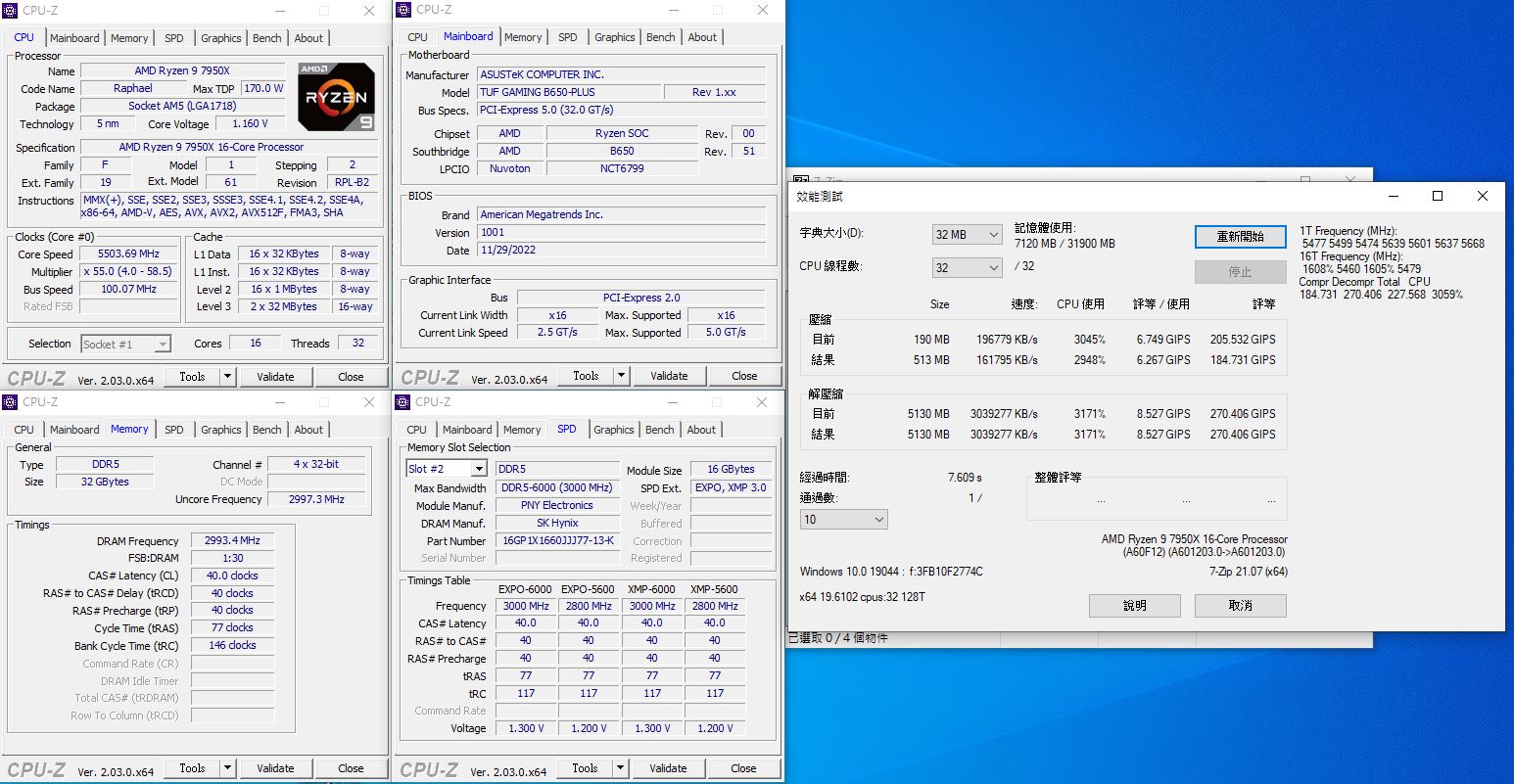The height and width of the screenshot is (784, 1514).
Task: Click LPCIO value 'NCT6799'
Action: (x=622, y=168)
